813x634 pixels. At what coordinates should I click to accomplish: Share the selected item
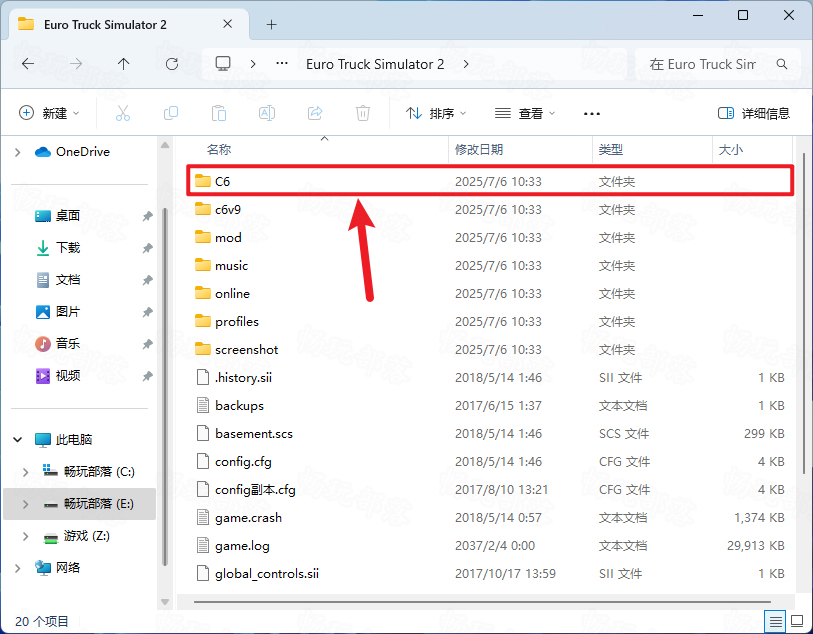(315, 113)
